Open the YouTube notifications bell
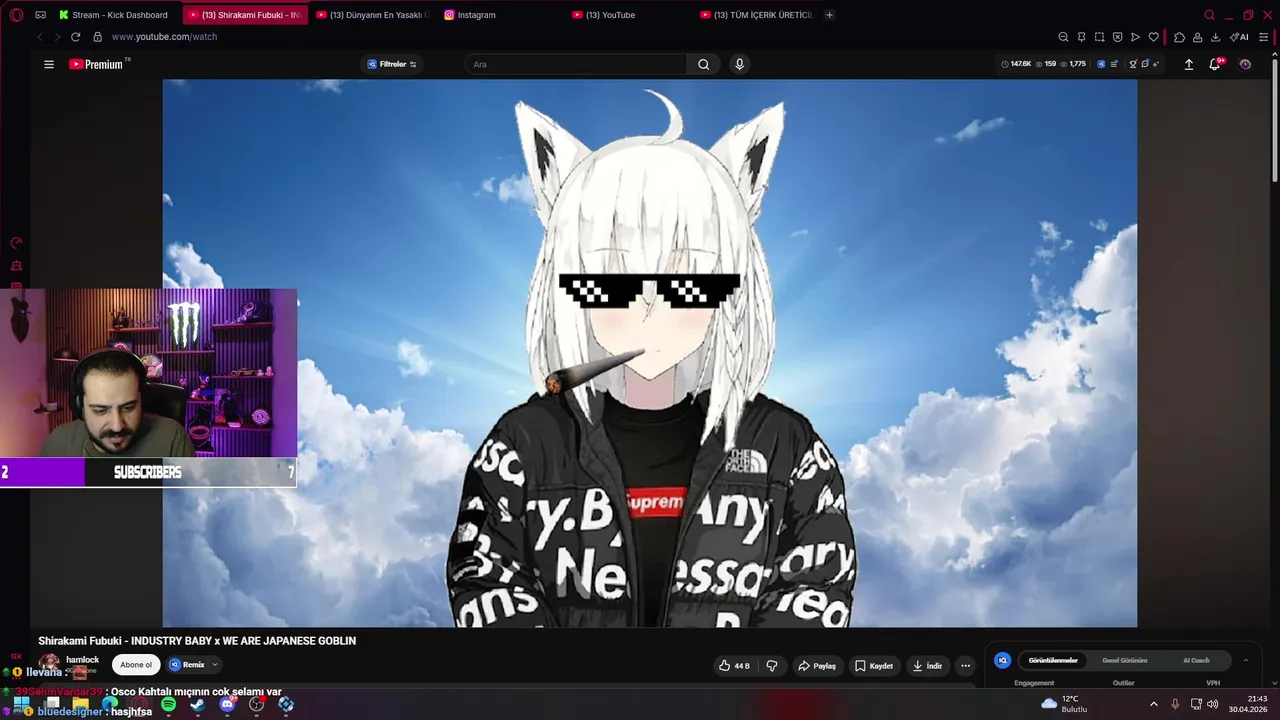This screenshot has width=1280, height=720. coord(1215,64)
